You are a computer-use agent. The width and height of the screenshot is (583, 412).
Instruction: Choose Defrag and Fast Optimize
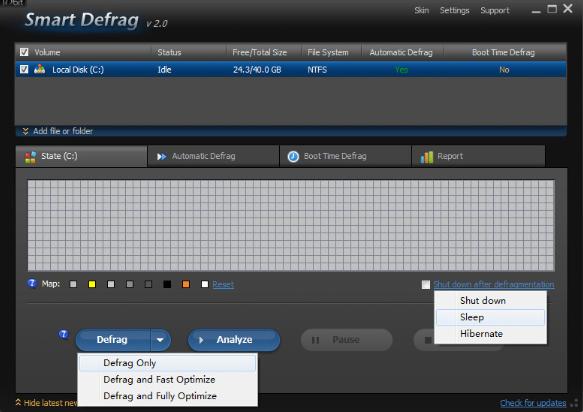[x=167, y=380]
